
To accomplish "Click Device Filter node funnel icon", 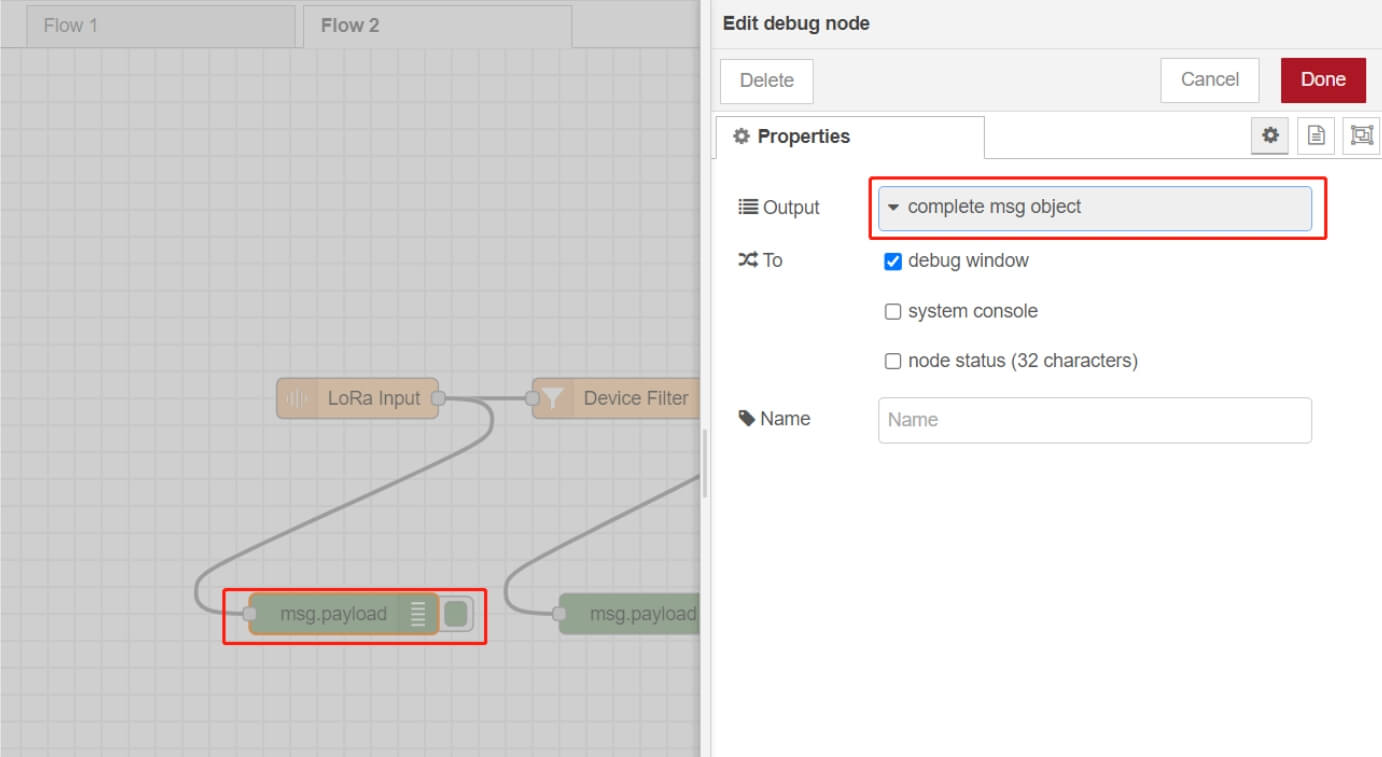I will (552, 398).
